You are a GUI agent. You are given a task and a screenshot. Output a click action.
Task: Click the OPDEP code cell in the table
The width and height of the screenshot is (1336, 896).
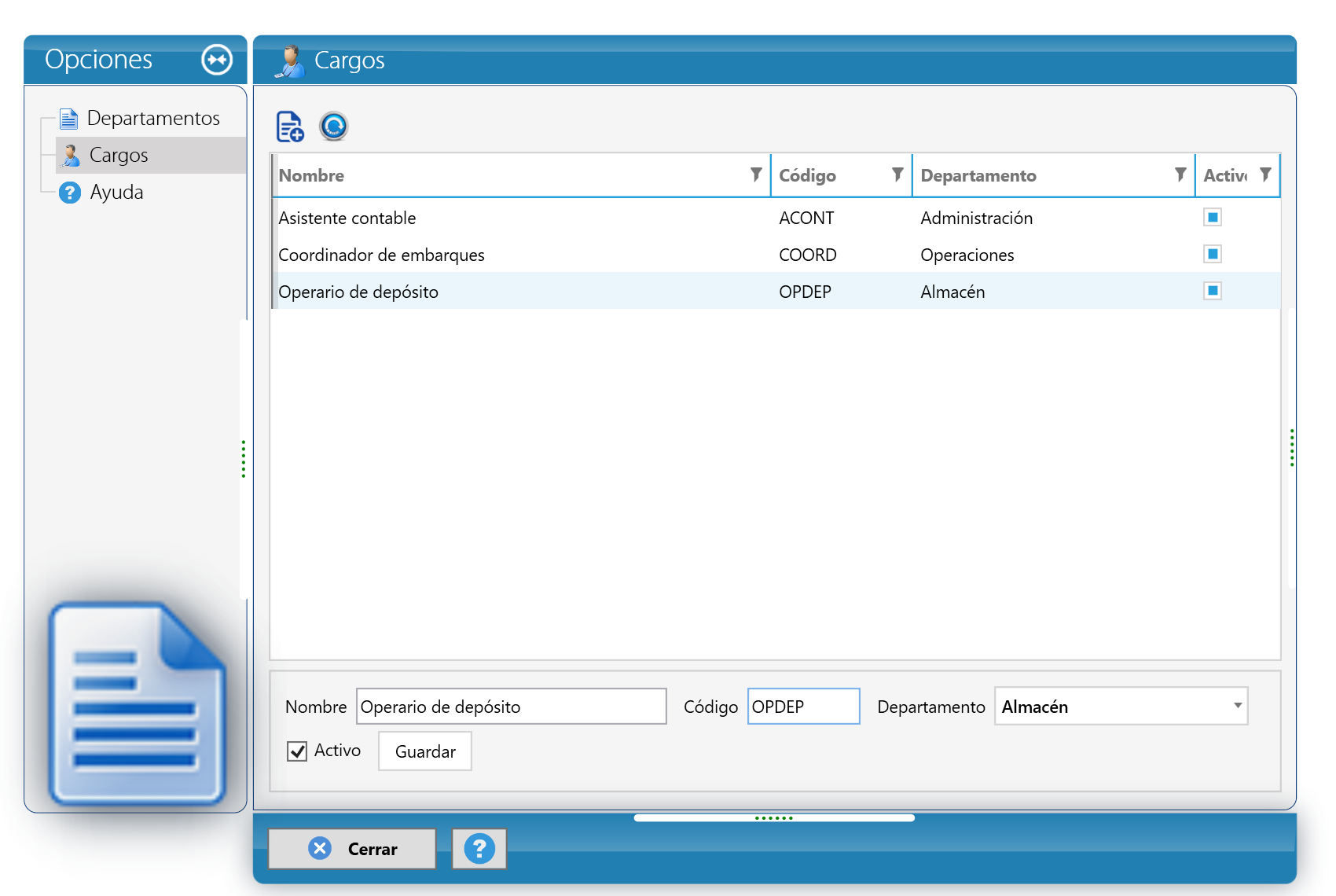tap(805, 292)
